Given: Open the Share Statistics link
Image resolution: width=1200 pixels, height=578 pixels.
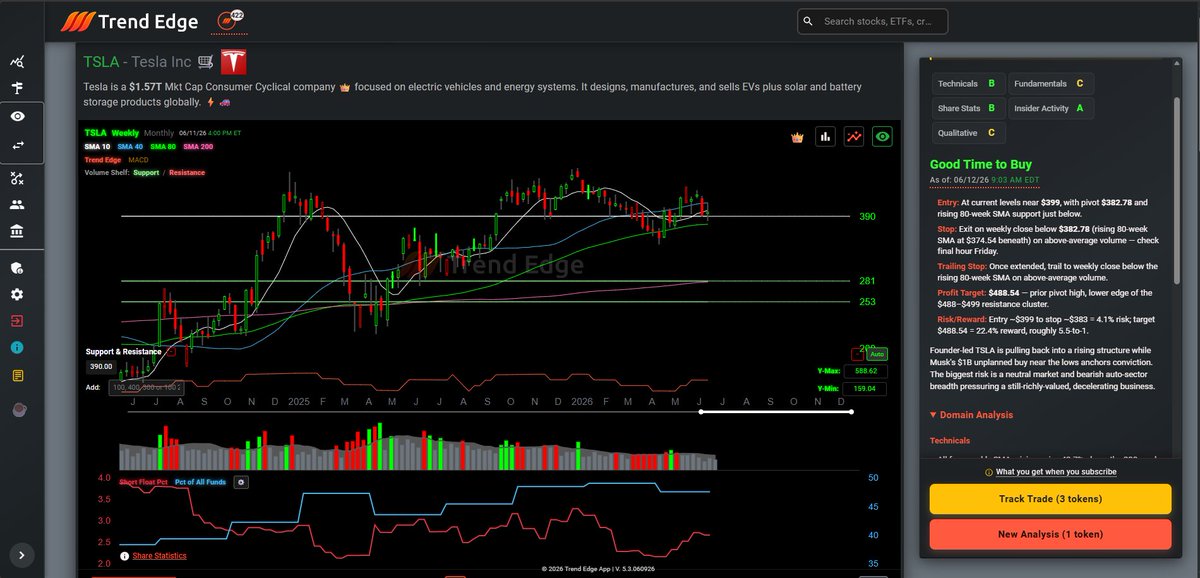Looking at the screenshot, I should coord(159,555).
